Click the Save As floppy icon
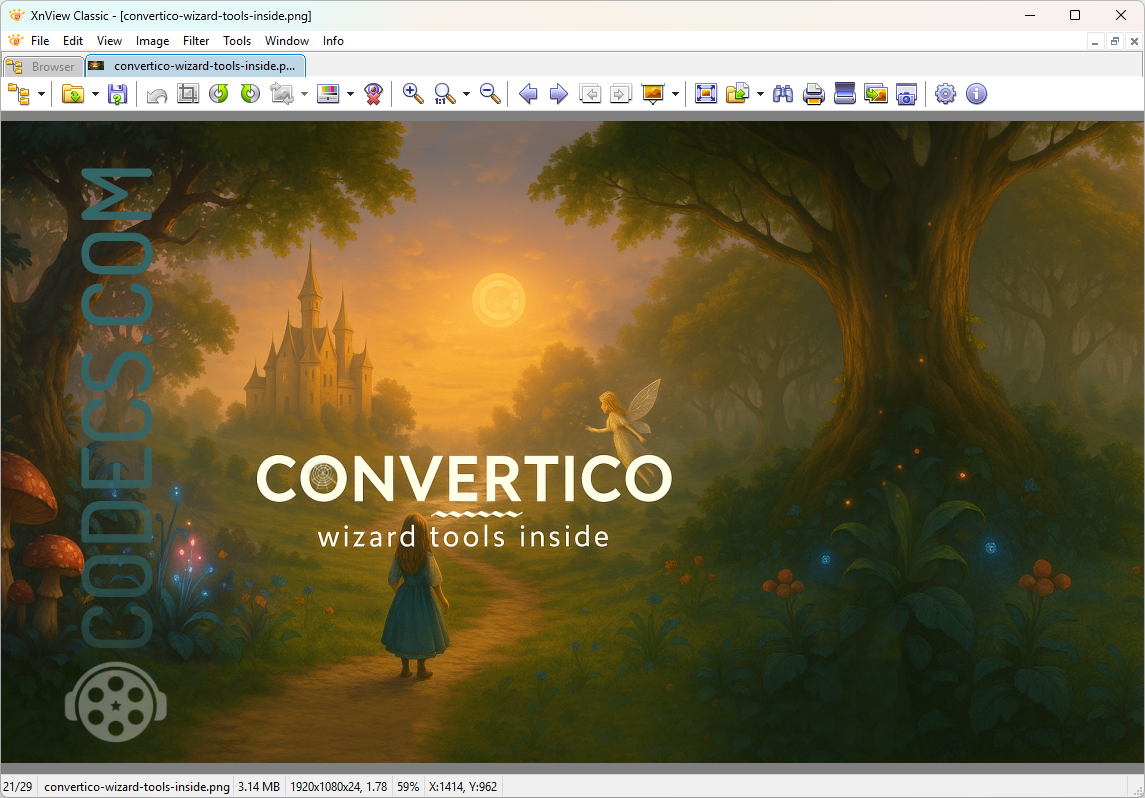The width and height of the screenshot is (1145, 798). point(118,94)
